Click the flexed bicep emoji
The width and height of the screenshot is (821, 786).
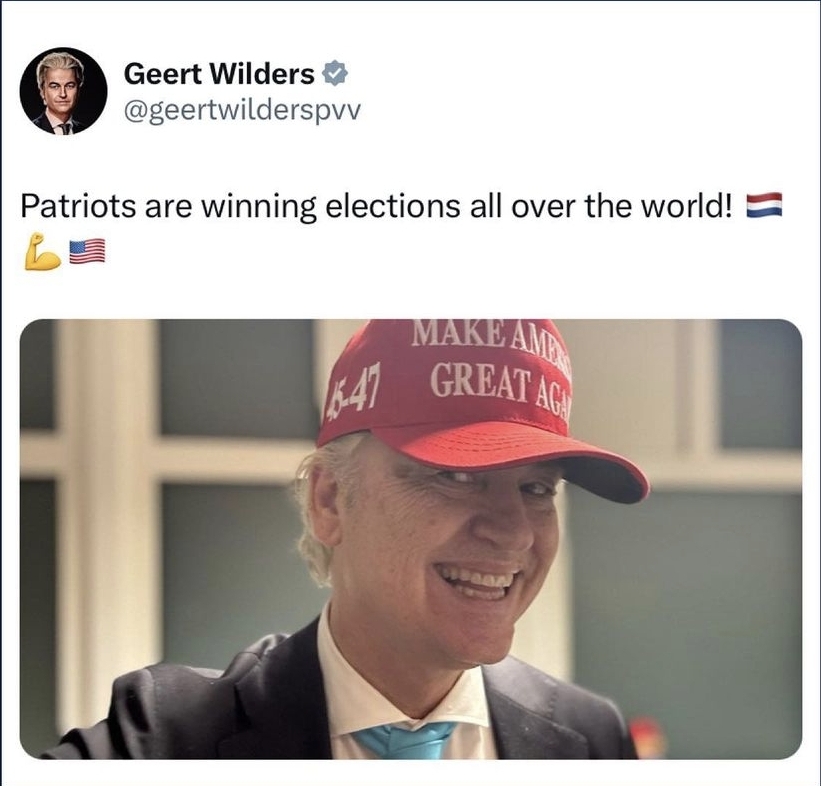point(42,252)
